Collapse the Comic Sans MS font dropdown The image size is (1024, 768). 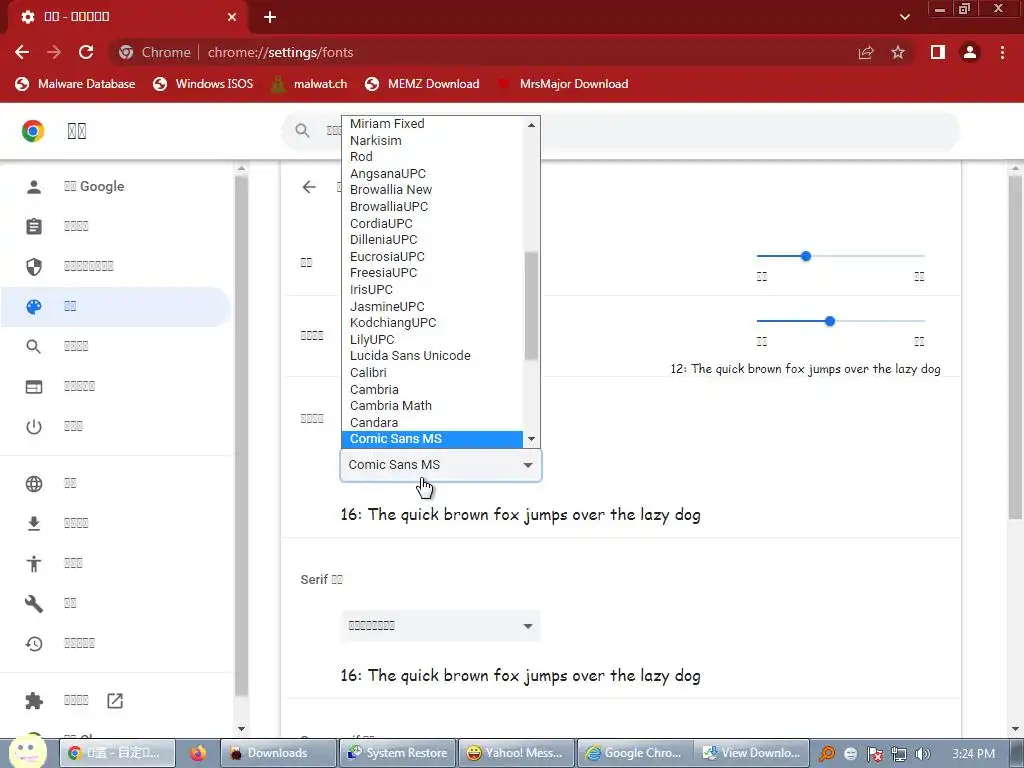click(x=441, y=465)
